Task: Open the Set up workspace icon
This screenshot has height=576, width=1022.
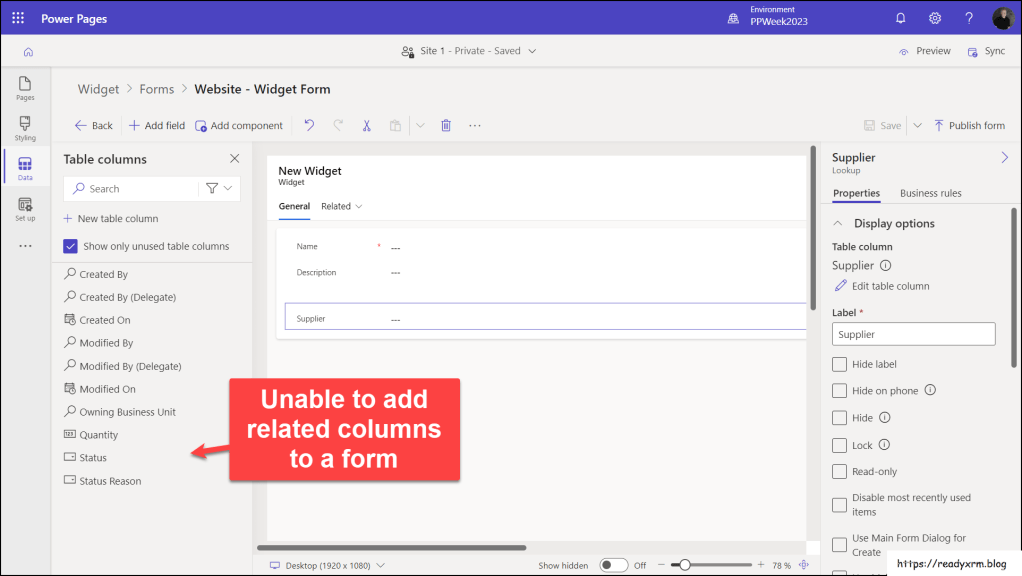Action: pyautogui.click(x=25, y=209)
